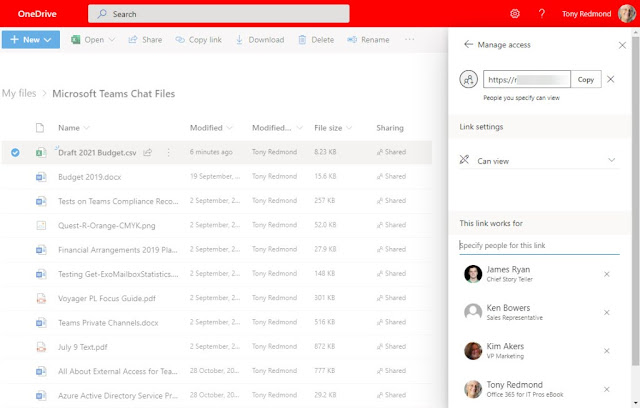
Task: Click James Ryan's profile photo
Action: pos(473,274)
